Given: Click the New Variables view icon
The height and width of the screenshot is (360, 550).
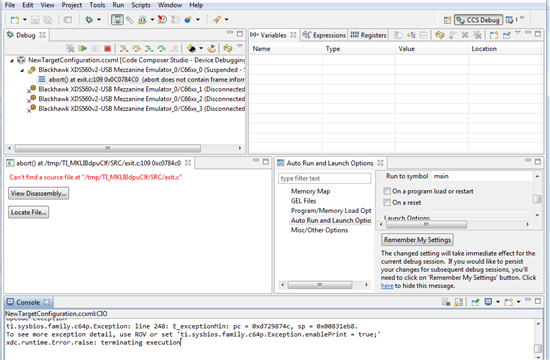Looking at the screenshot, I should 494,35.
